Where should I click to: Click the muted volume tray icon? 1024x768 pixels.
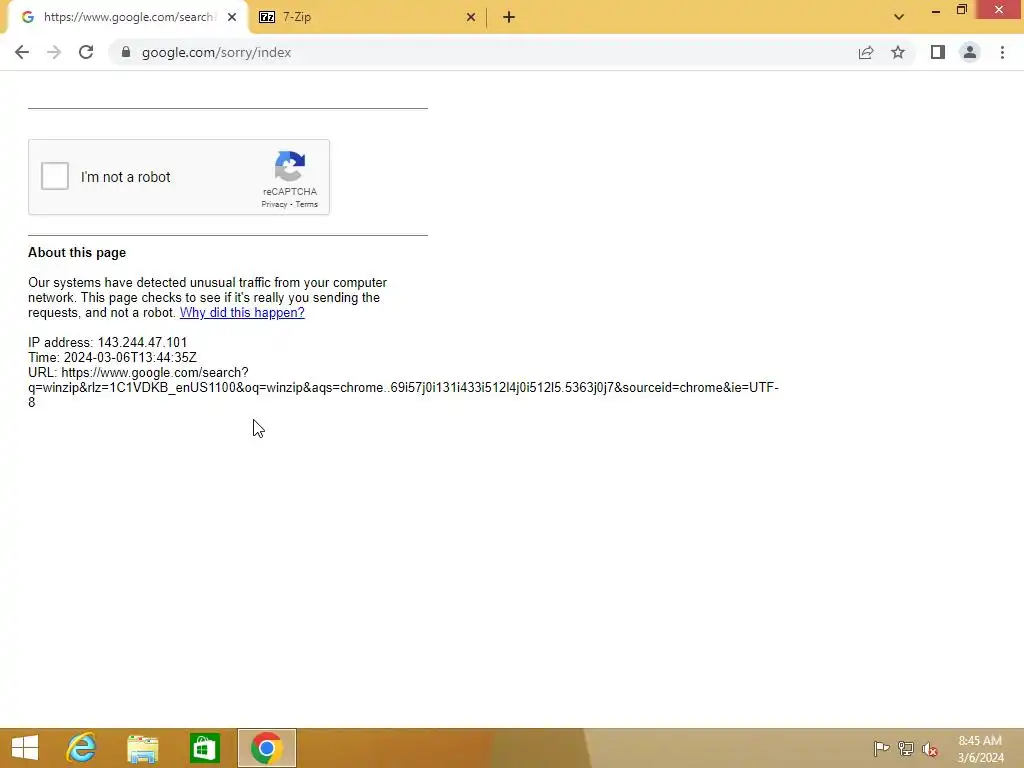click(930, 749)
